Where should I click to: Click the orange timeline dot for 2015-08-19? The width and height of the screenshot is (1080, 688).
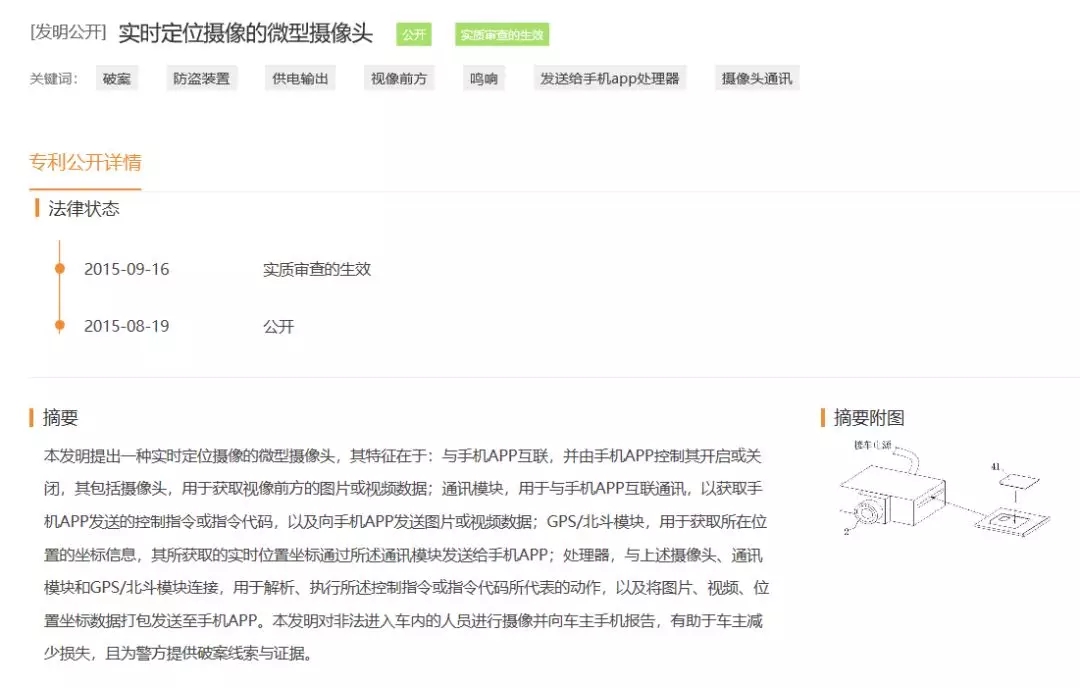[x=60, y=326]
